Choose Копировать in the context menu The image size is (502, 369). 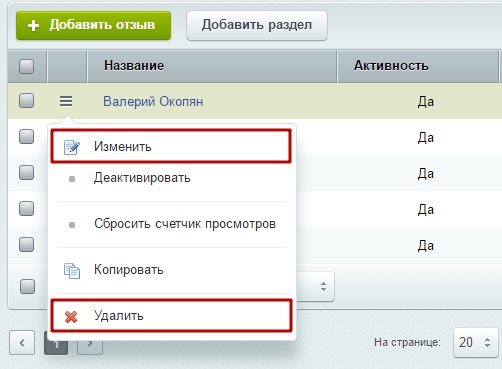(x=171, y=270)
